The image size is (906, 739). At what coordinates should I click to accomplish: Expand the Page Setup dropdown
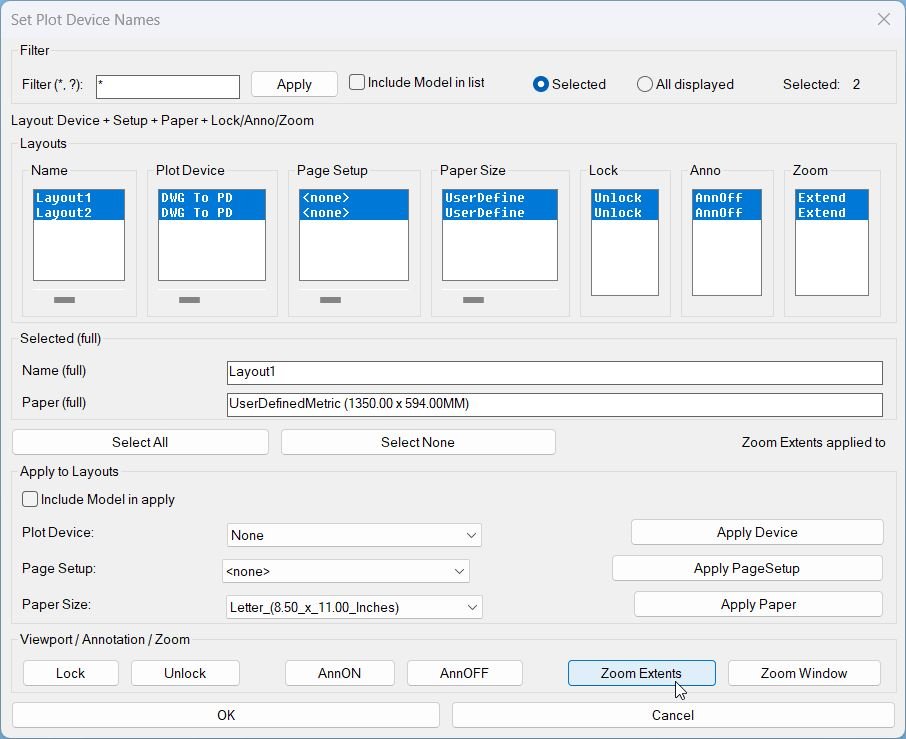click(x=345, y=571)
